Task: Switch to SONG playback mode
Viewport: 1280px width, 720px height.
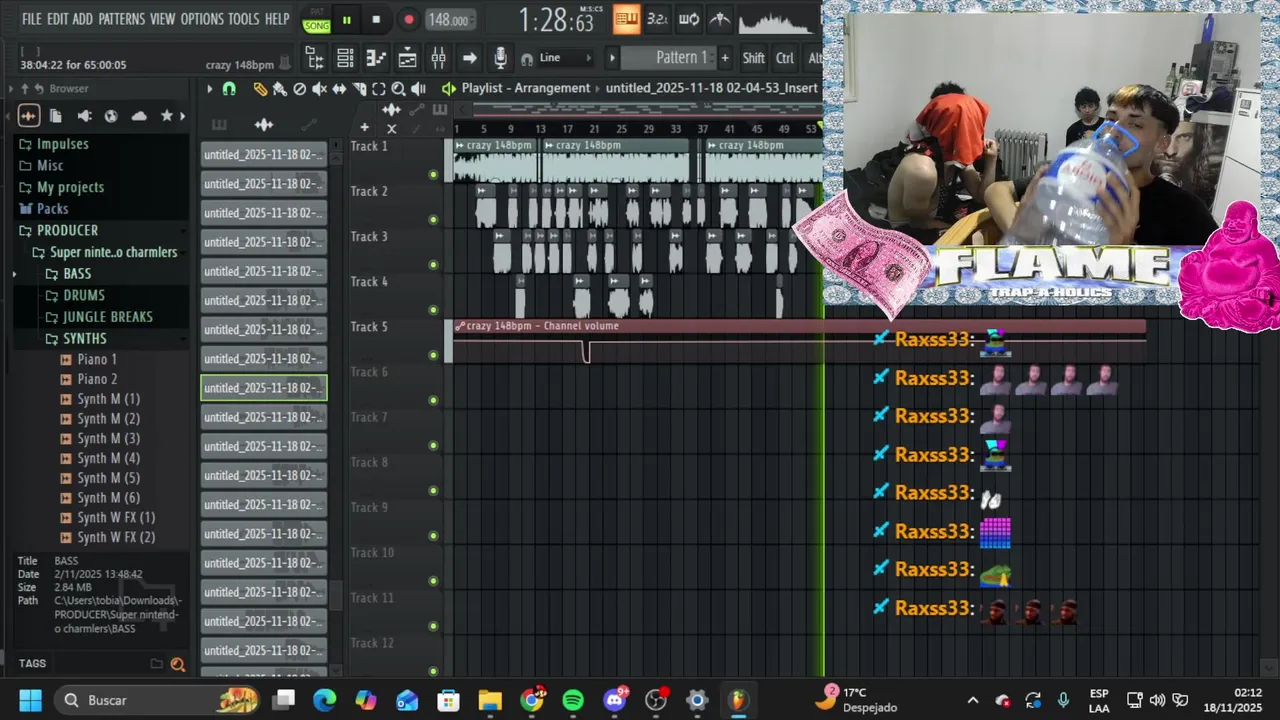Action: pyautogui.click(x=316, y=26)
